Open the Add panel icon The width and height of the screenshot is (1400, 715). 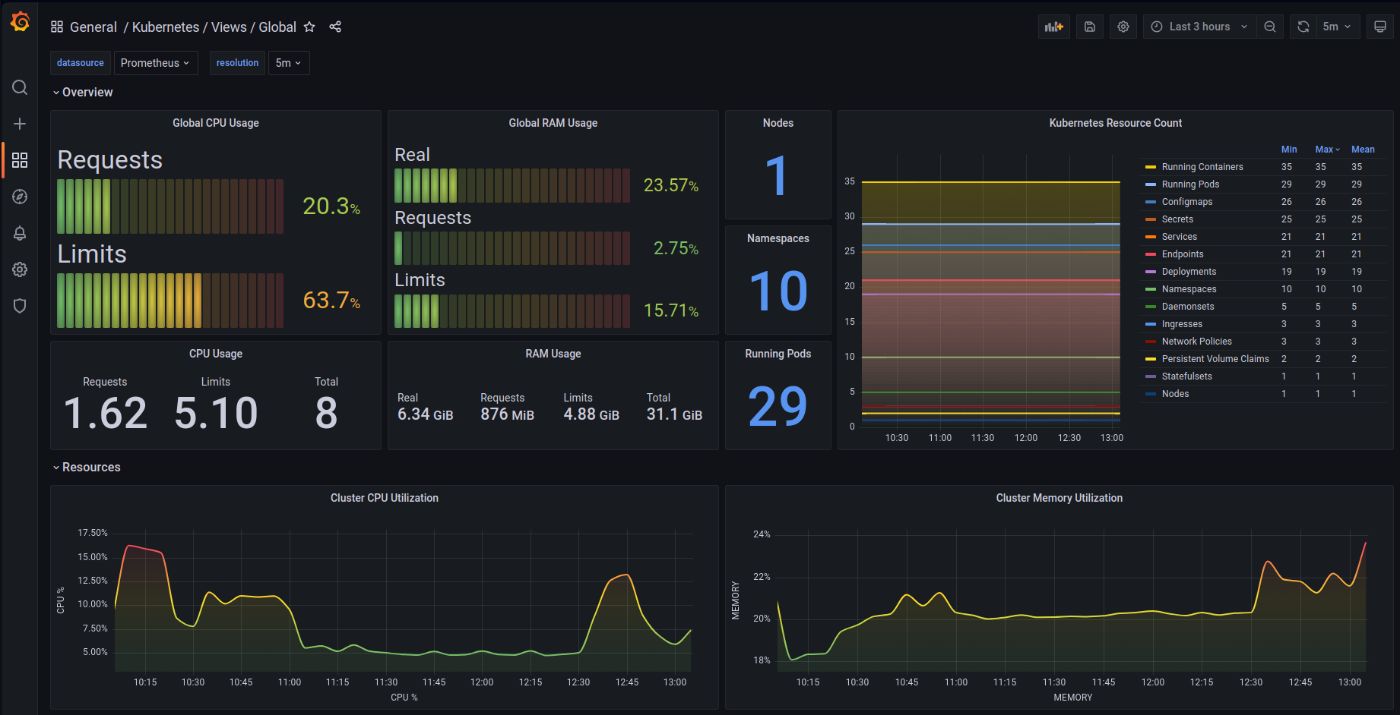[1054, 26]
